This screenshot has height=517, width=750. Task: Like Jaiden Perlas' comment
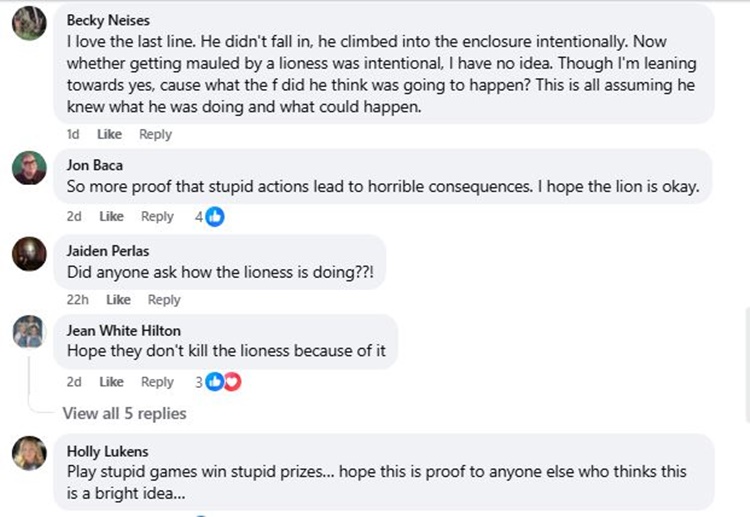[118, 300]
